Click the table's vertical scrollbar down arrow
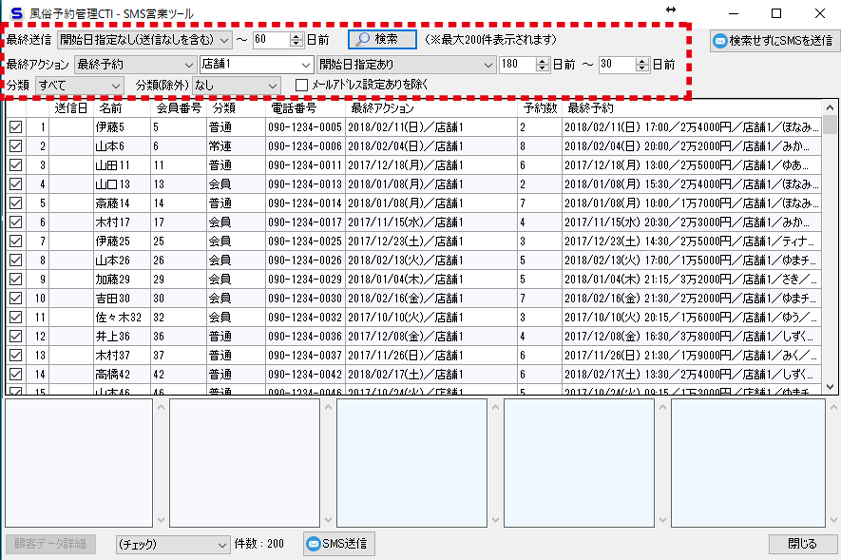The width and height of the screenshot is (841, 560). click(829, 385)
